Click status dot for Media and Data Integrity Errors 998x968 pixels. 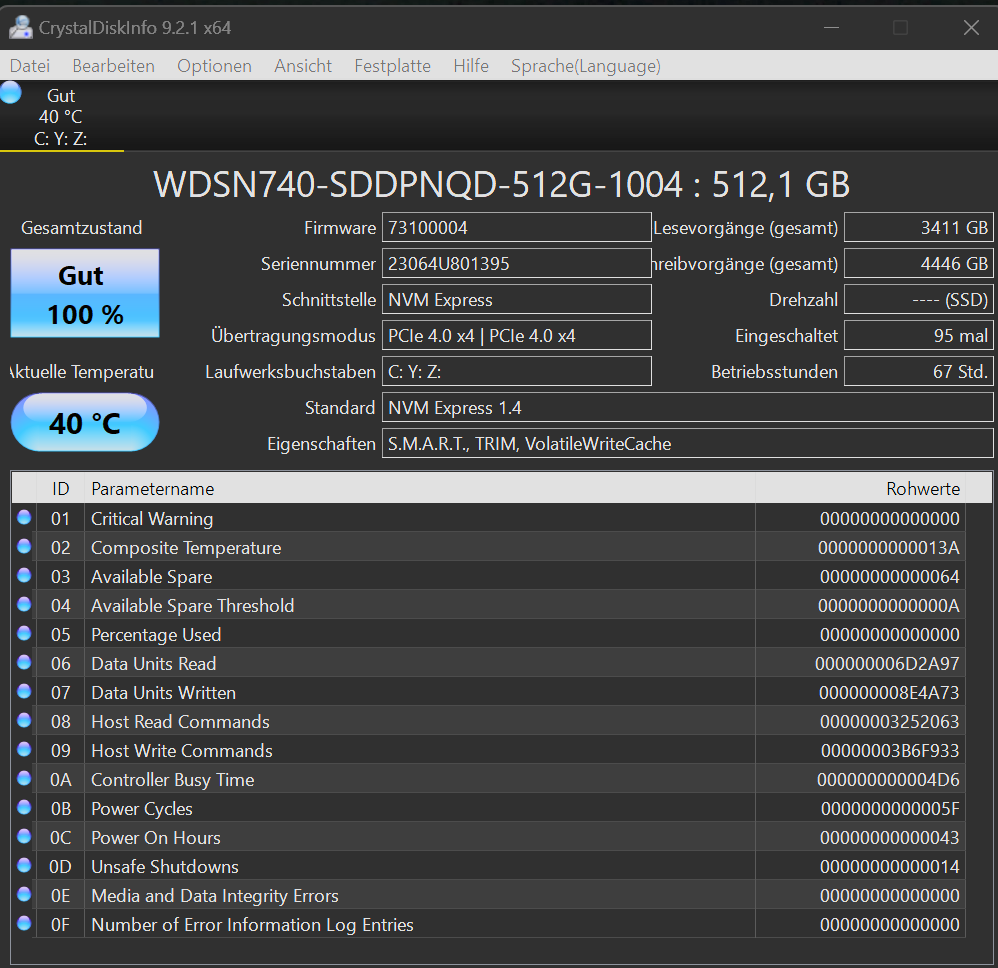coord(24,894)
